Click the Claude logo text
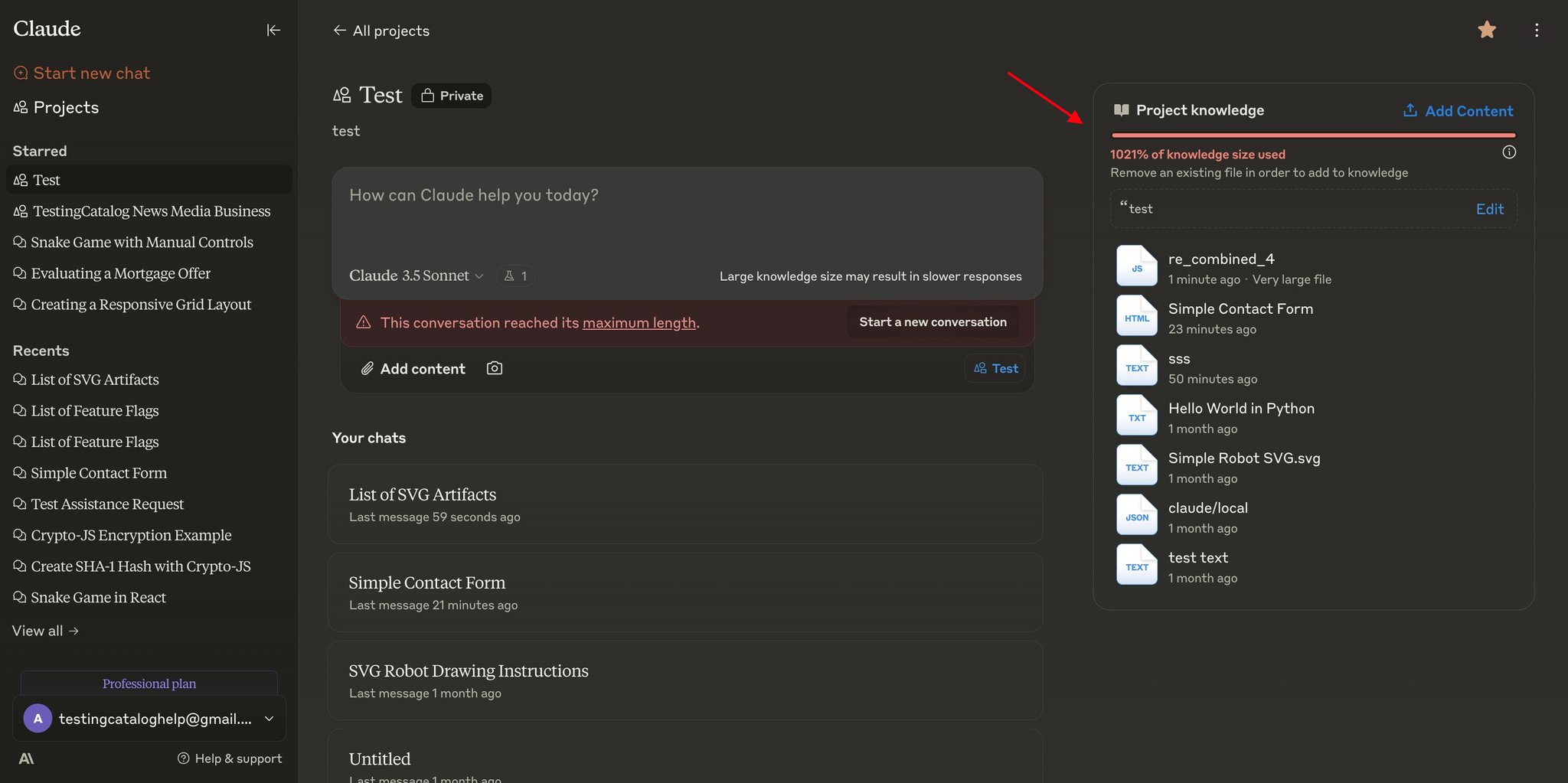Image resolution: width=1568 pixels, height=783 pixels. (47, 29)
